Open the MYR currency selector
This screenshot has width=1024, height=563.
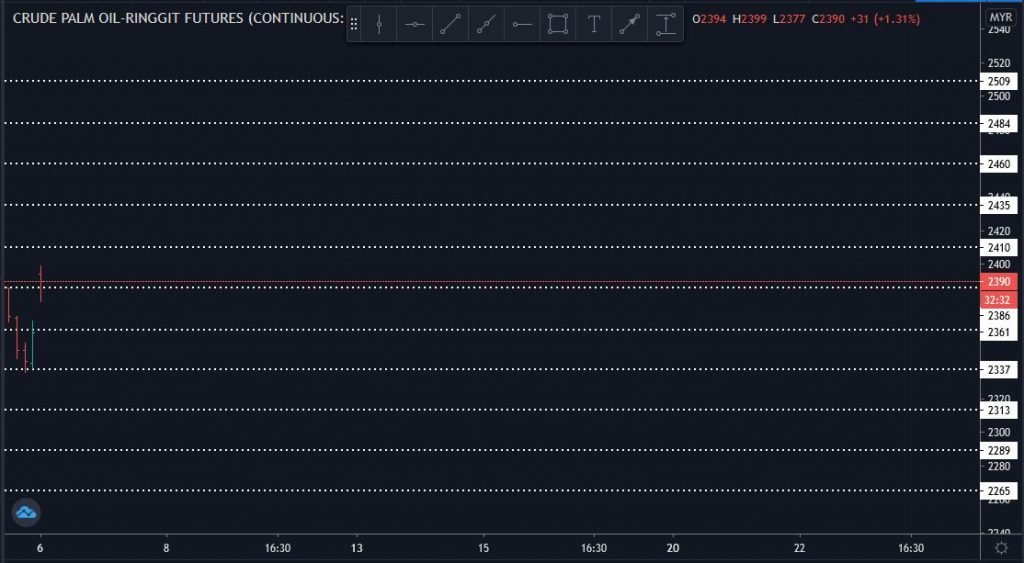pos(999,18)
